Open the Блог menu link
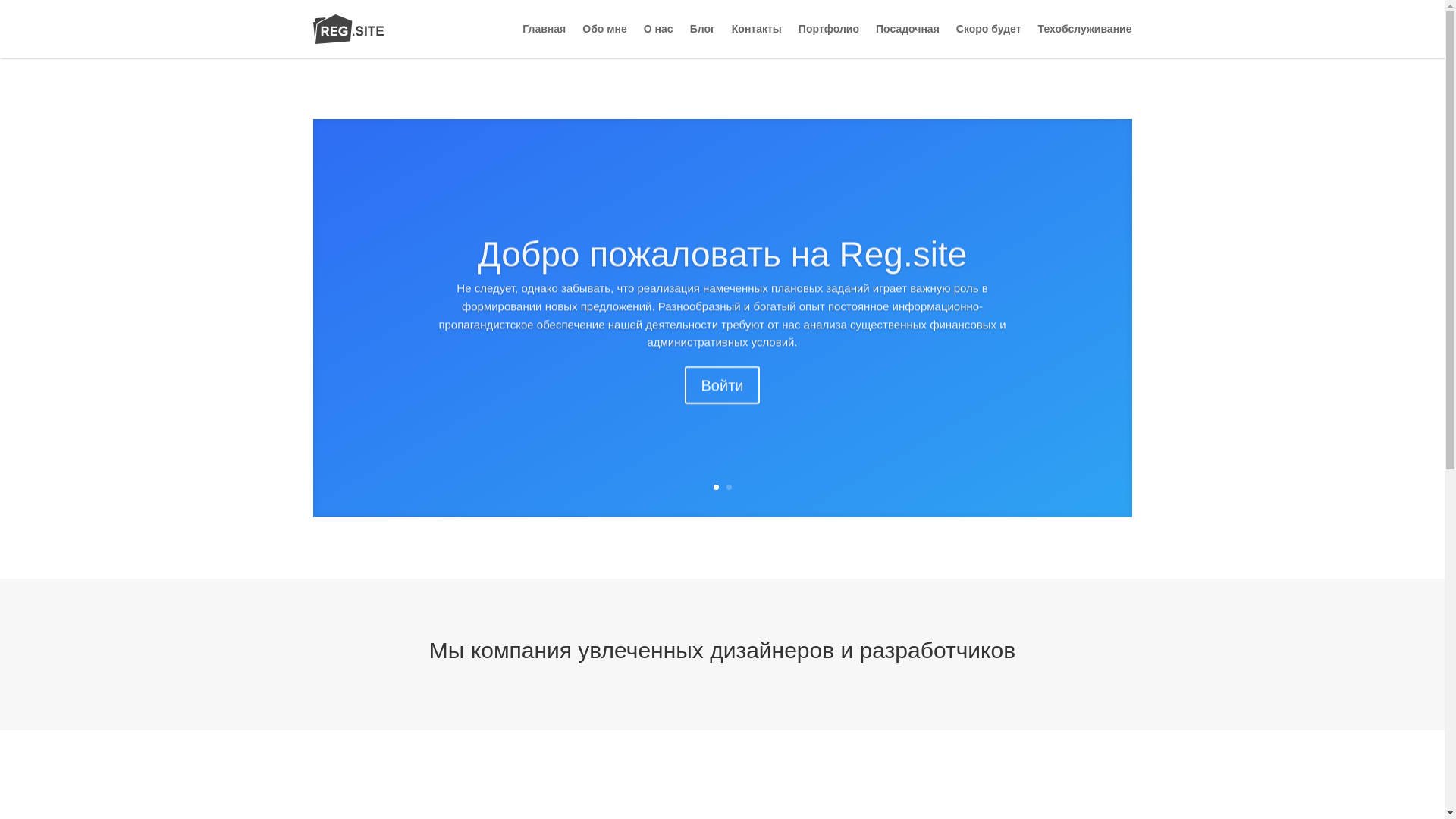The width and height of the screenshot is (1456, 819). pos(702,29)
